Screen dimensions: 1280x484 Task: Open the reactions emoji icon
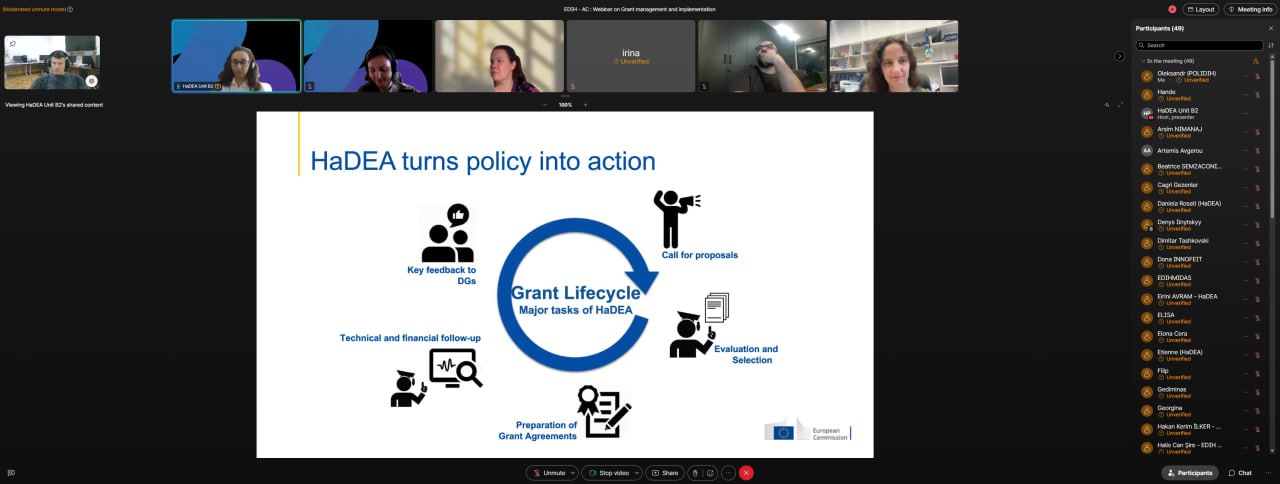pos(710,473)
